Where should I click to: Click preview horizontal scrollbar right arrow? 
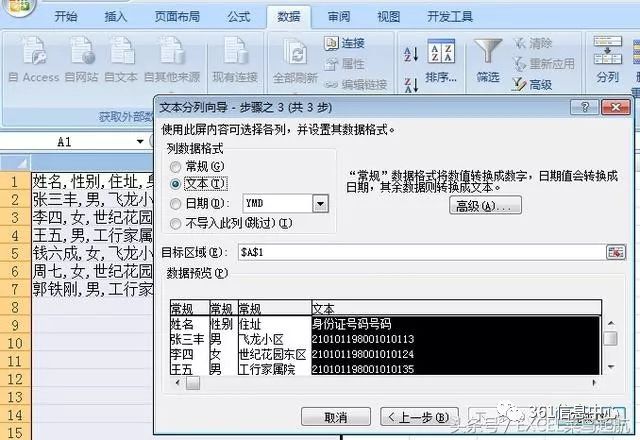point(594,383)
